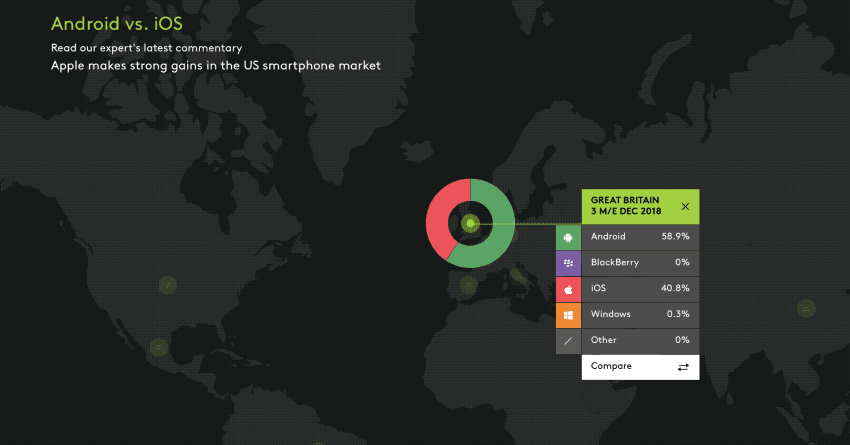
Task: Select the Great Britain map marker dot
Action: (470, 223)
